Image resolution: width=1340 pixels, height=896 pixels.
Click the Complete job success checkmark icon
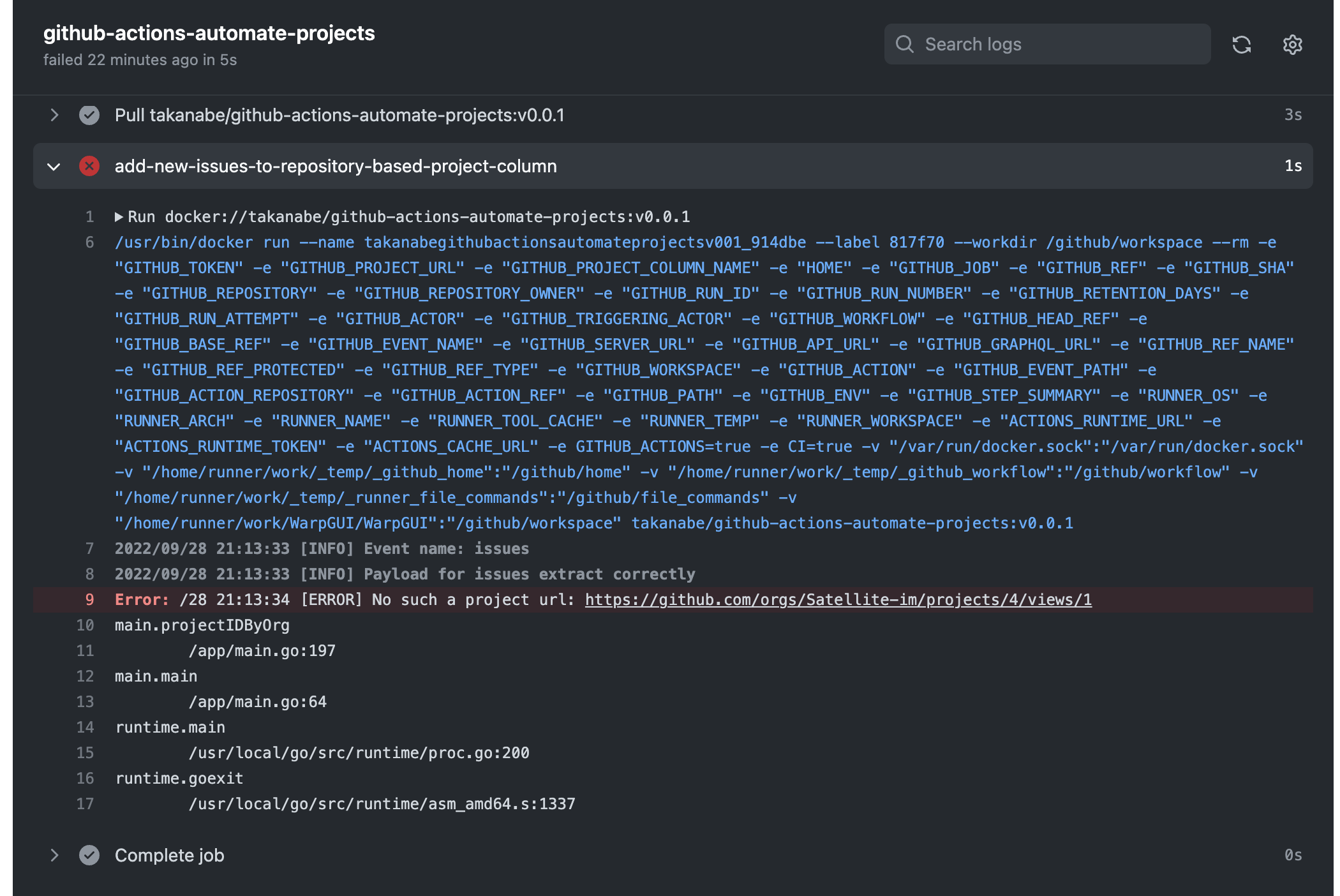[89, 855]
